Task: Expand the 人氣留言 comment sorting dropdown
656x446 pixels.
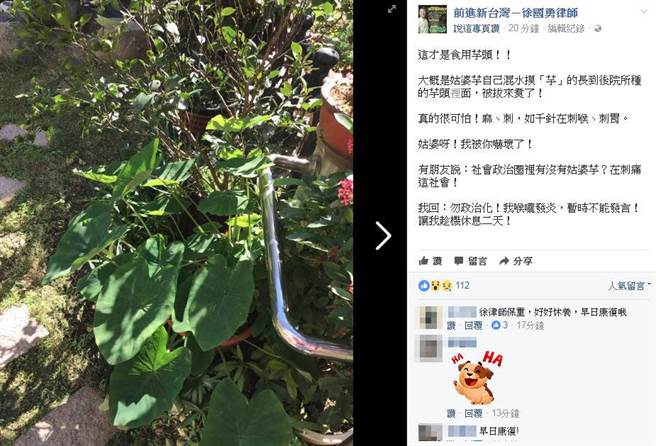Action: point(630,286)
